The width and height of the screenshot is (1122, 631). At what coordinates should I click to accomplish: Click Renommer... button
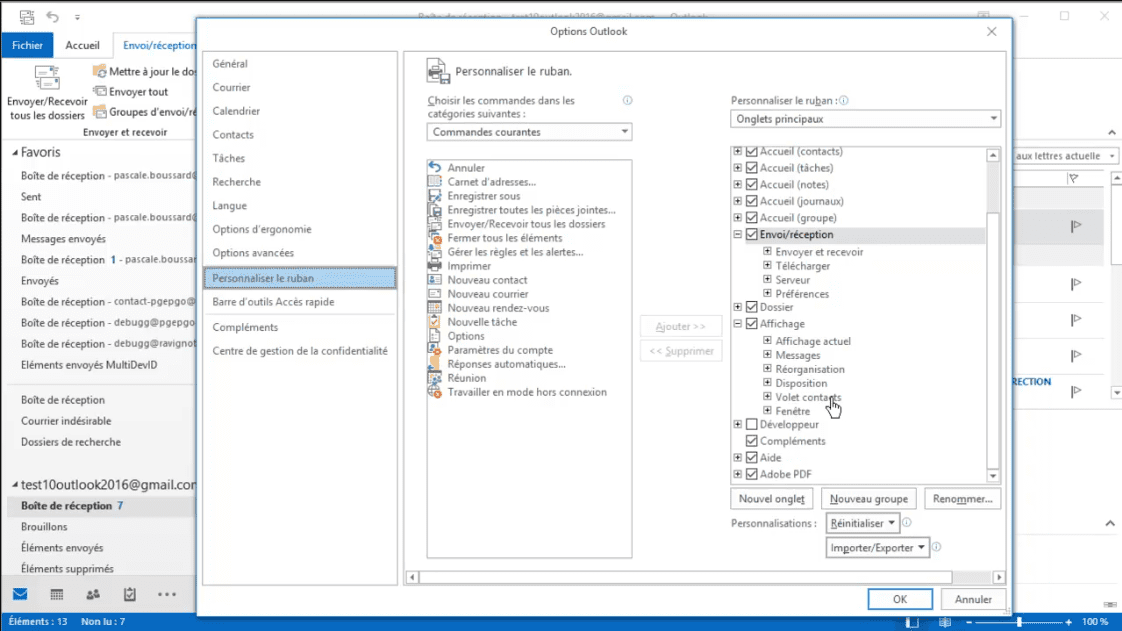(962, 499)
